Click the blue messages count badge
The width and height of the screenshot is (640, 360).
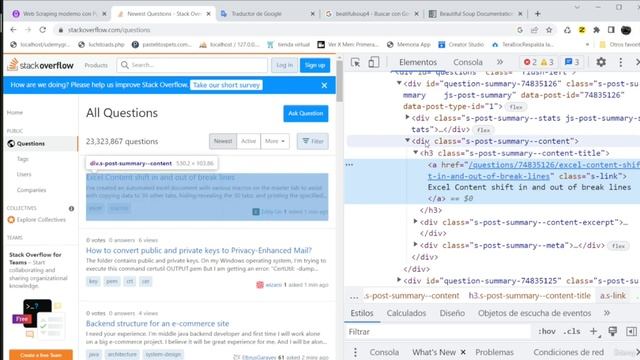point(572,62)
